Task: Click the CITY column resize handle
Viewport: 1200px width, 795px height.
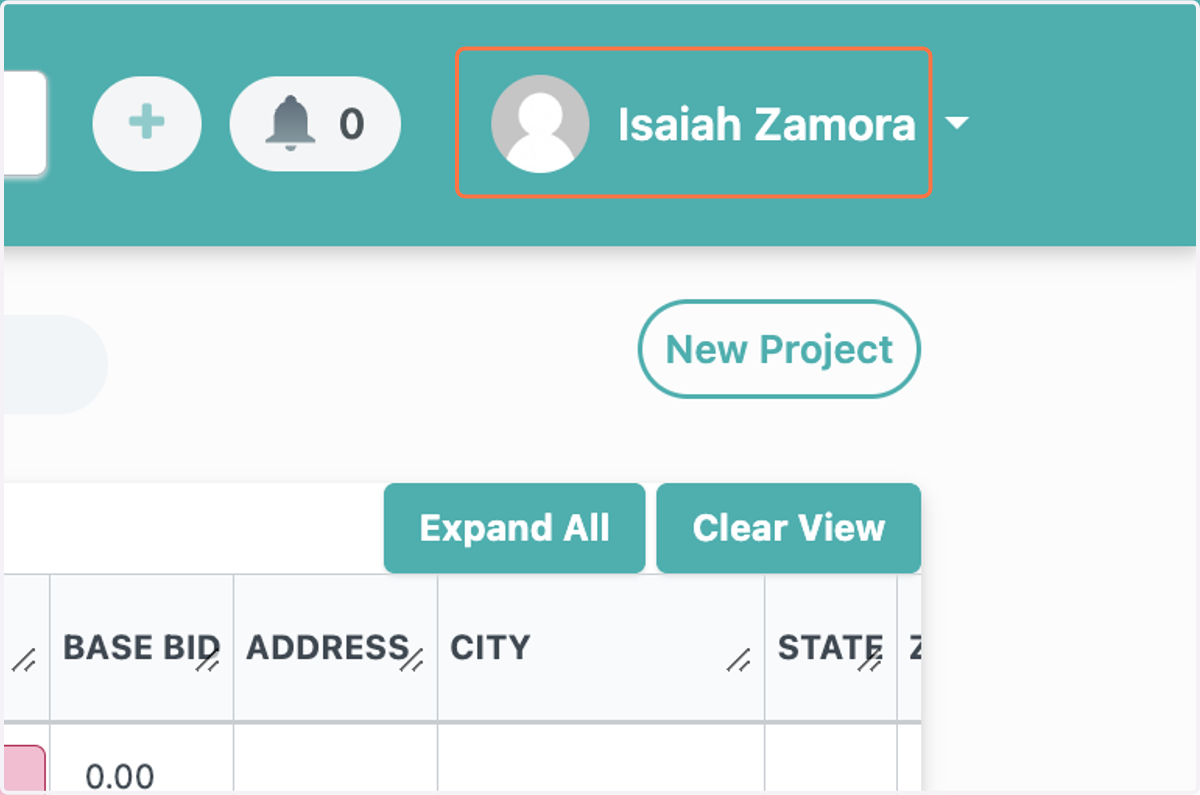Action: (x=739, y=660)
